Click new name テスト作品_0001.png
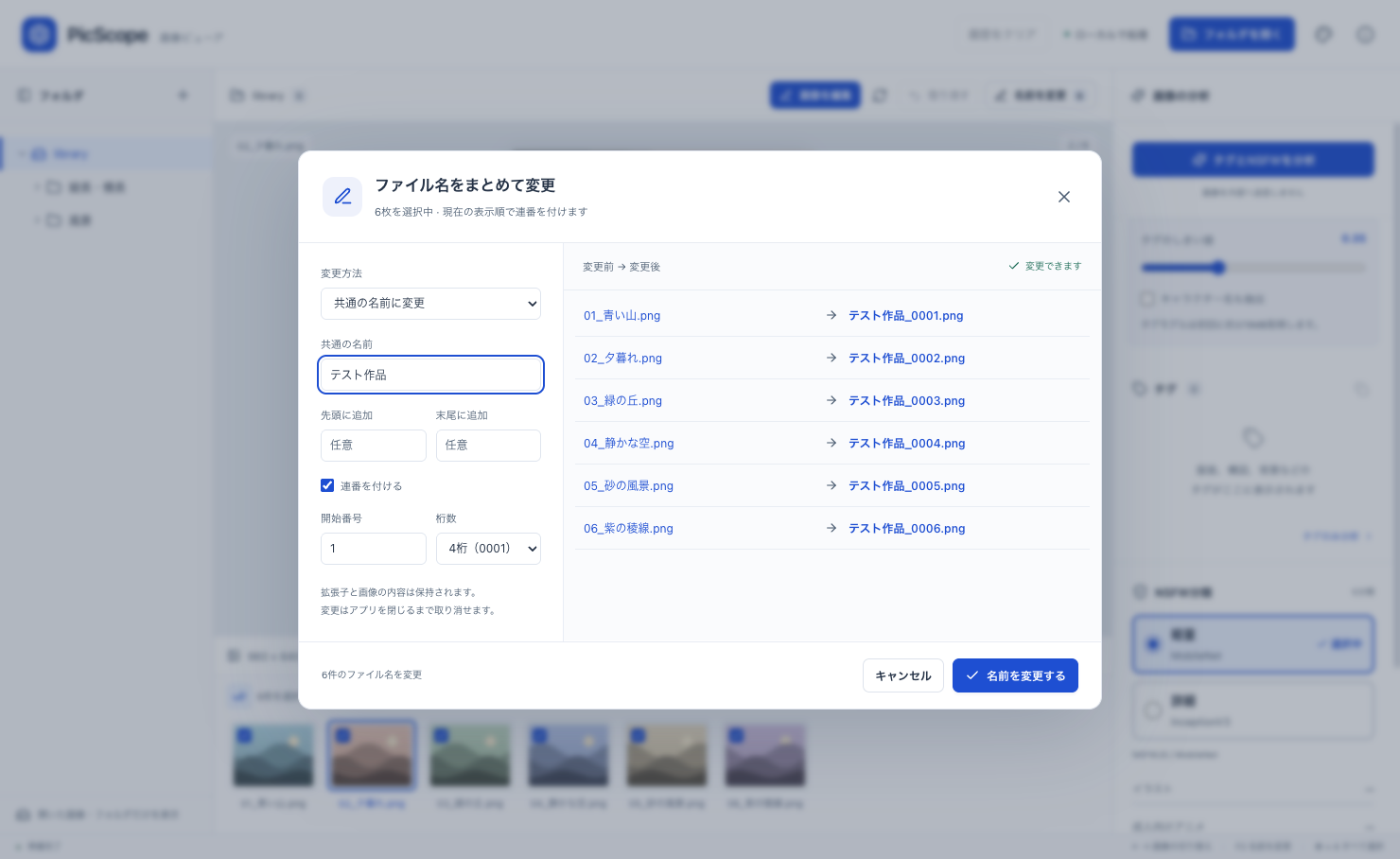 906,316
